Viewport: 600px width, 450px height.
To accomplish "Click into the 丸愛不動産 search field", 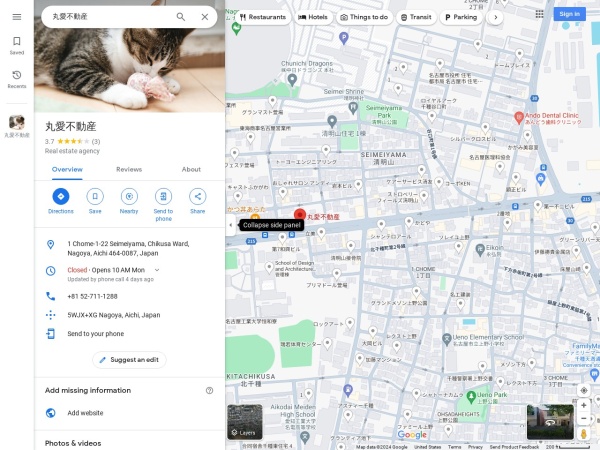I will [111, 17].
